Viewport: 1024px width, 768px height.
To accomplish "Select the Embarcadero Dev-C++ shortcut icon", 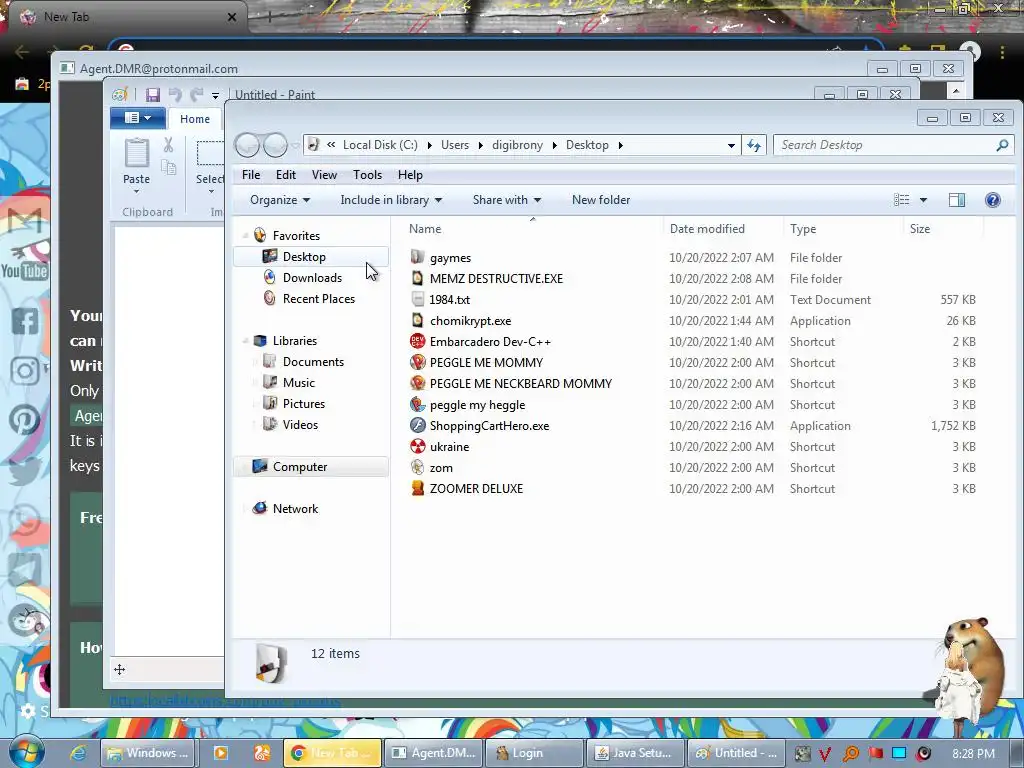I will pyautogui.click(x=417, y=341).
